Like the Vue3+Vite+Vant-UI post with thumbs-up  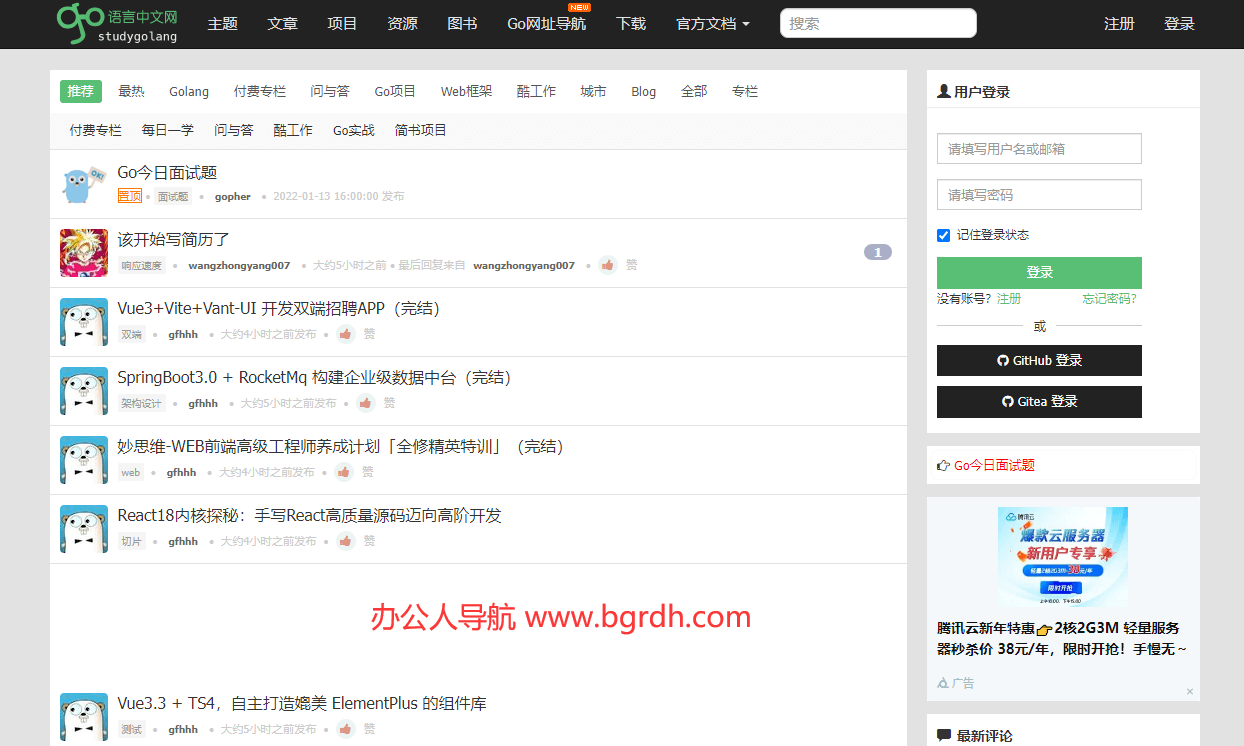[x=346, y=334]
